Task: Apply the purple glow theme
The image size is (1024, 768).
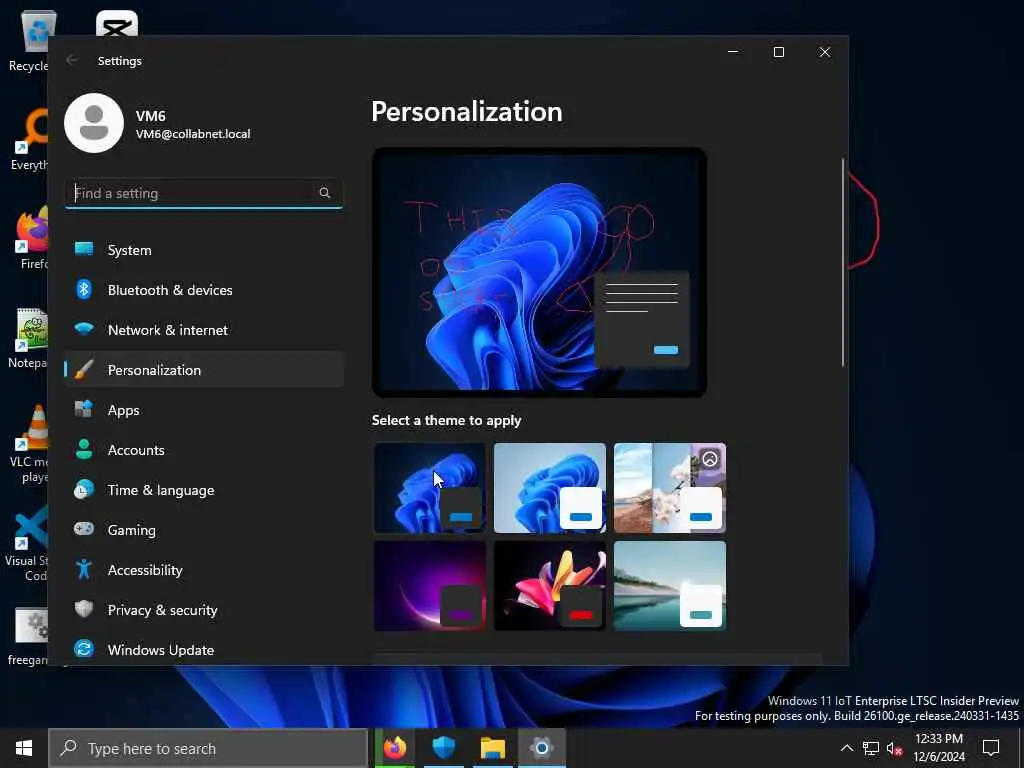Action: tap(430, 586)
